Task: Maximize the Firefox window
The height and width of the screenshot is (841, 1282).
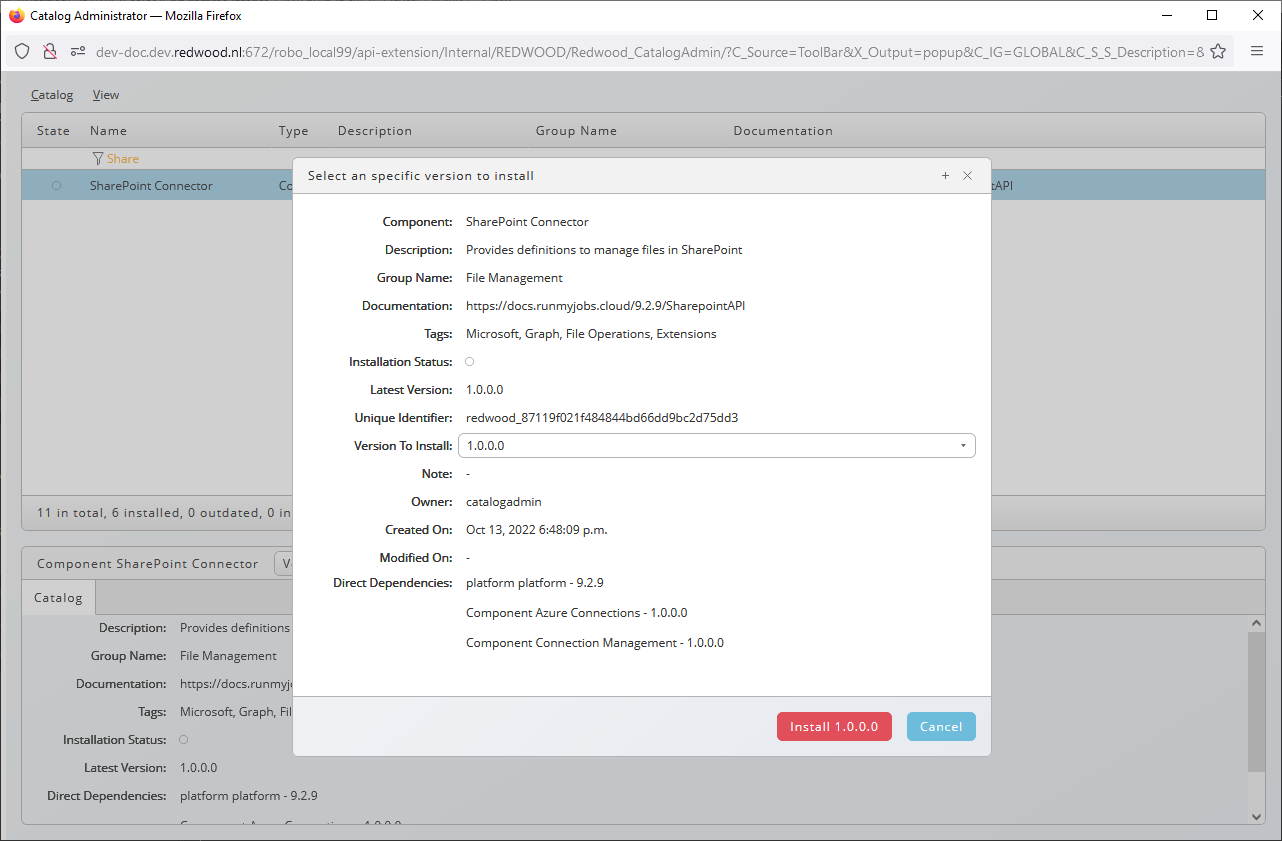Action: pos(1212,15)
